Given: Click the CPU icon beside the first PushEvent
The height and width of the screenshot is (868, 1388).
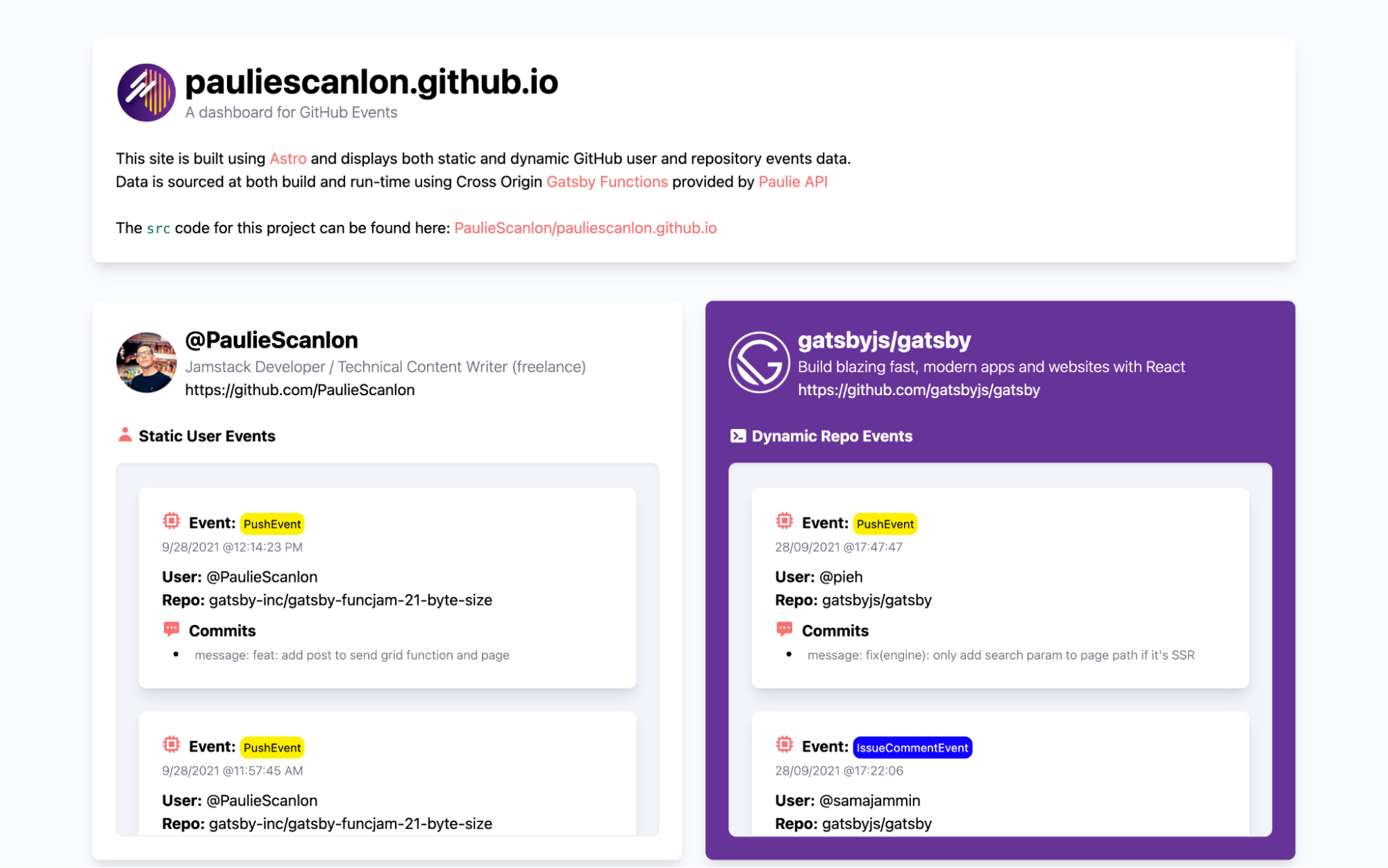Looking at the screenshot, I should [171, 521].
